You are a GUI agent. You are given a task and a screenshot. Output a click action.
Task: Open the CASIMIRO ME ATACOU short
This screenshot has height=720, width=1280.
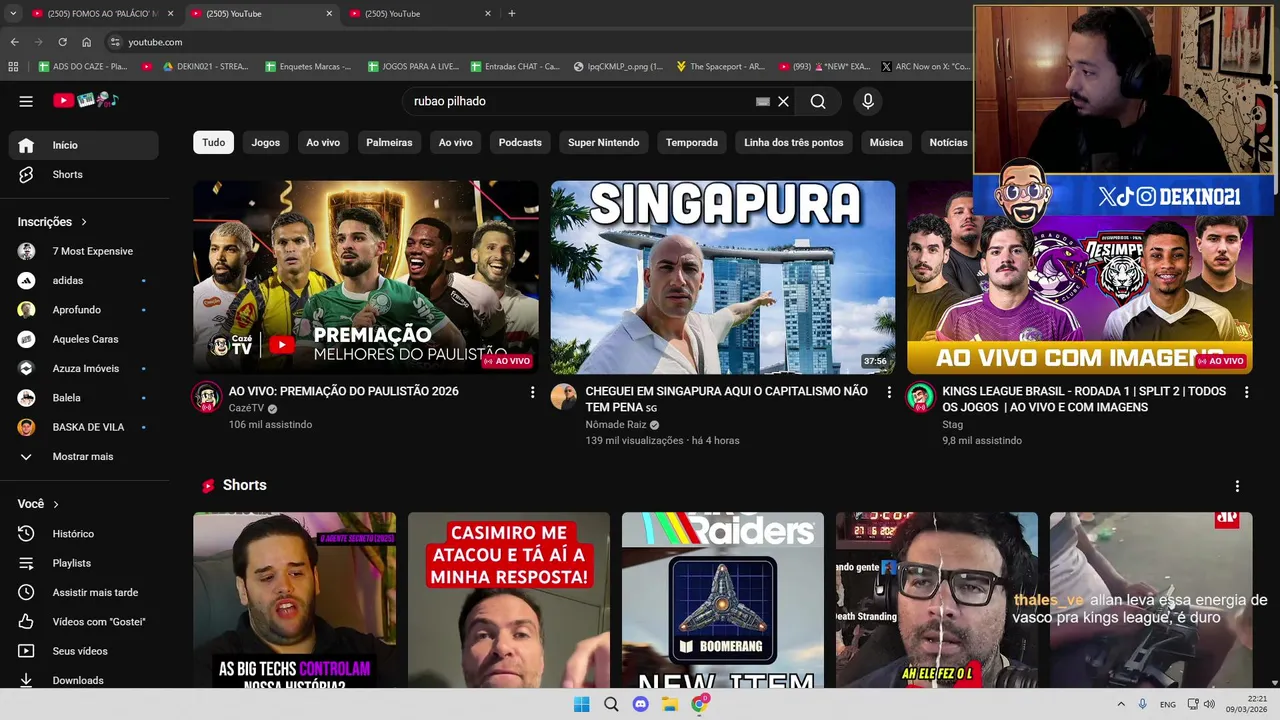click(x=508, y=600)
